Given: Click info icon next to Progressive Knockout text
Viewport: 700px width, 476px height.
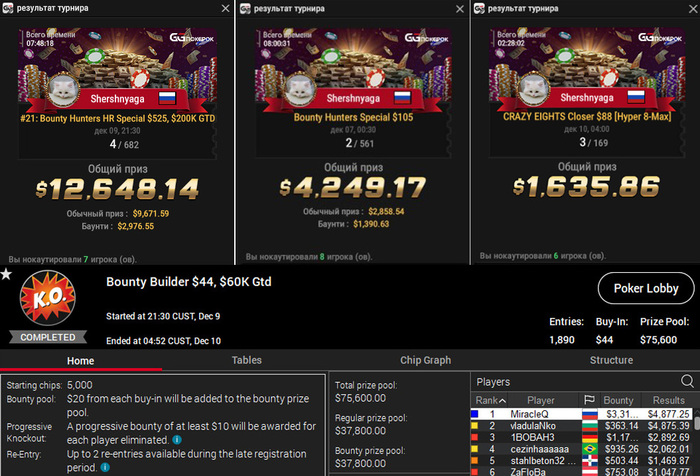Looking at the screenshot, I should tap(177, 440).
